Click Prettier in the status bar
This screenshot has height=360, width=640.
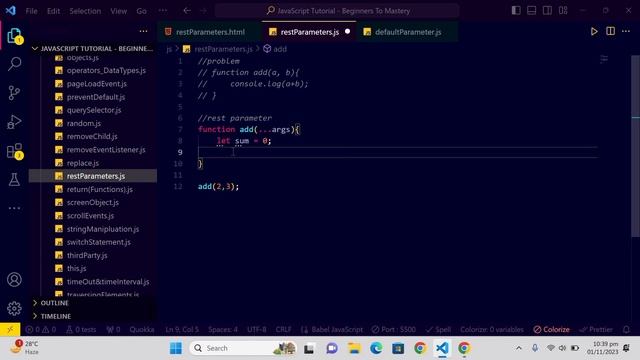click(596, 329)
